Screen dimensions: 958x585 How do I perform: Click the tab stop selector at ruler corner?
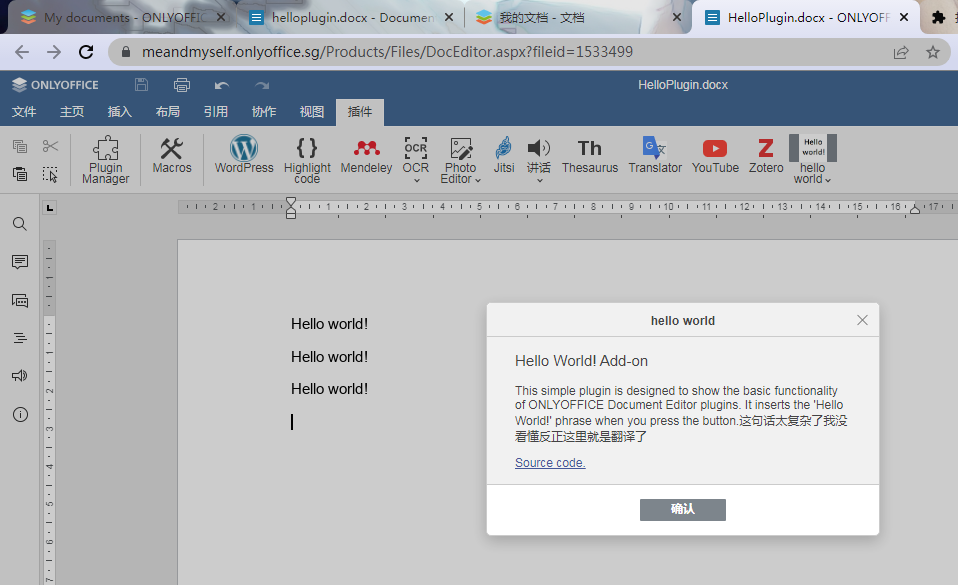49,208
